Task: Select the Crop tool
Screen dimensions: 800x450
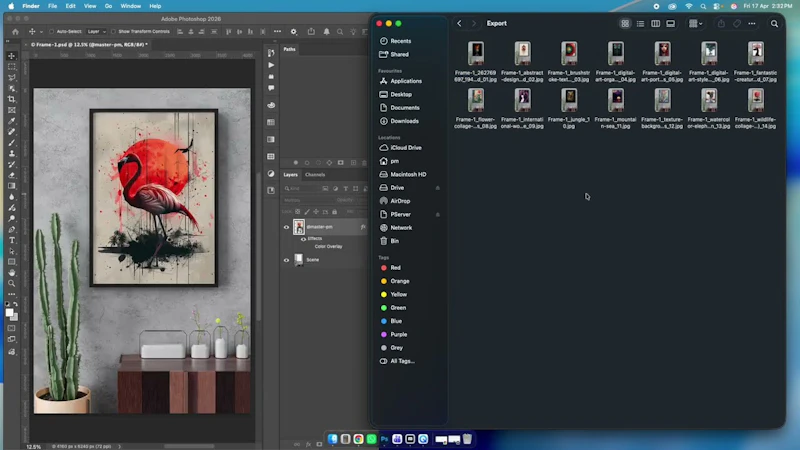Action: pos(12,99)
